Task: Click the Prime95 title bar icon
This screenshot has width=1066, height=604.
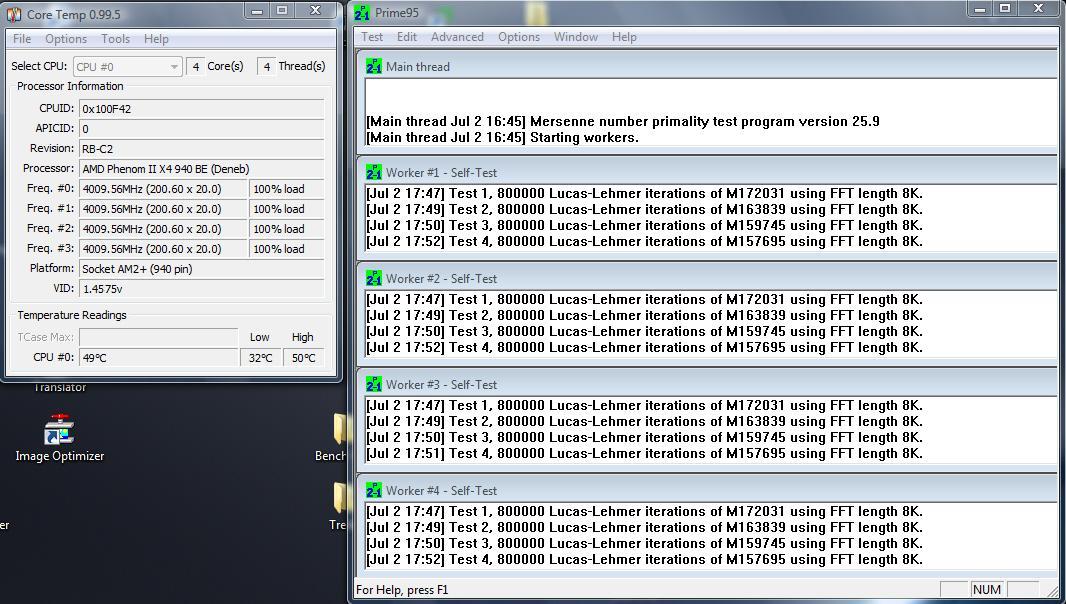Action: pos(362,12)
